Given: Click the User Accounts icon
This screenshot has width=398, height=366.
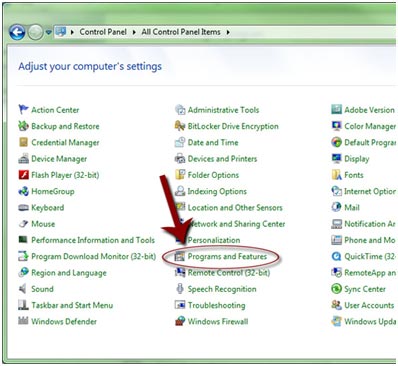Looking at the screenshot, I should point(337,305).
